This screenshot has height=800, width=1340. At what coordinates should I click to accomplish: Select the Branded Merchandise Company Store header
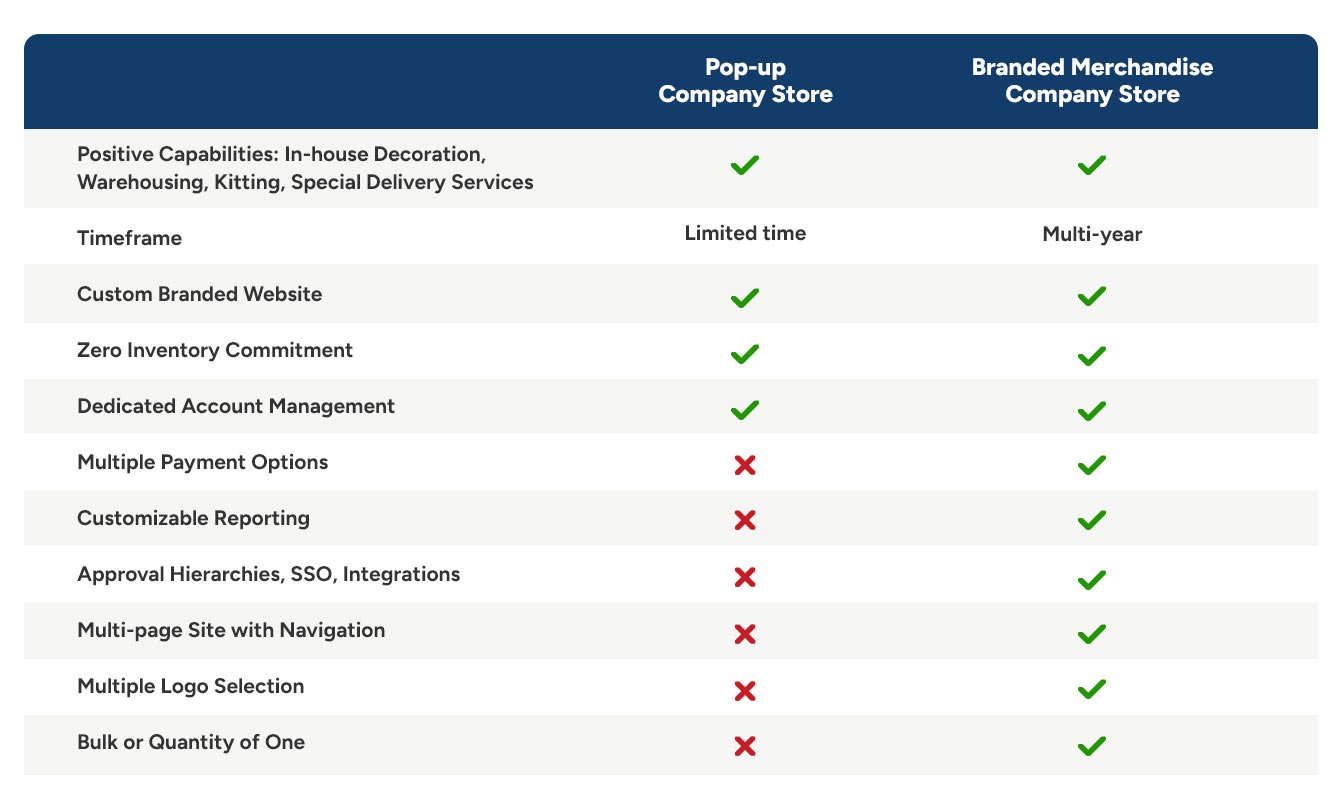(1092, 81)
